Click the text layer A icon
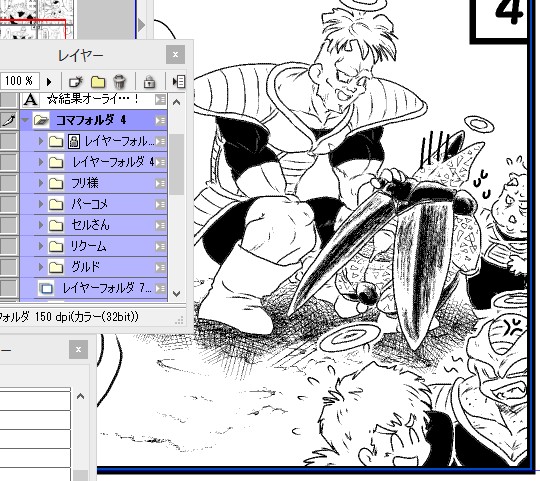Image resolution: width=540 pixels, height=481 pixels. point(31,100)
